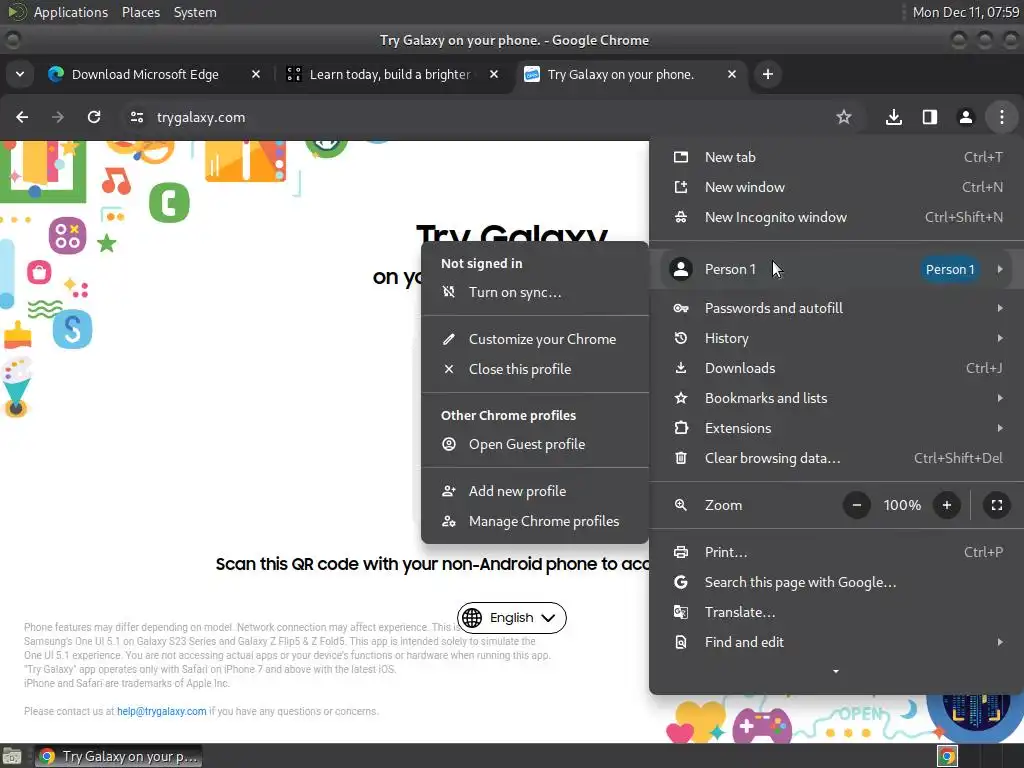Expand the Passwords and autofill submenu
This screenshot has width=1024, height=768.
[836, 308]
